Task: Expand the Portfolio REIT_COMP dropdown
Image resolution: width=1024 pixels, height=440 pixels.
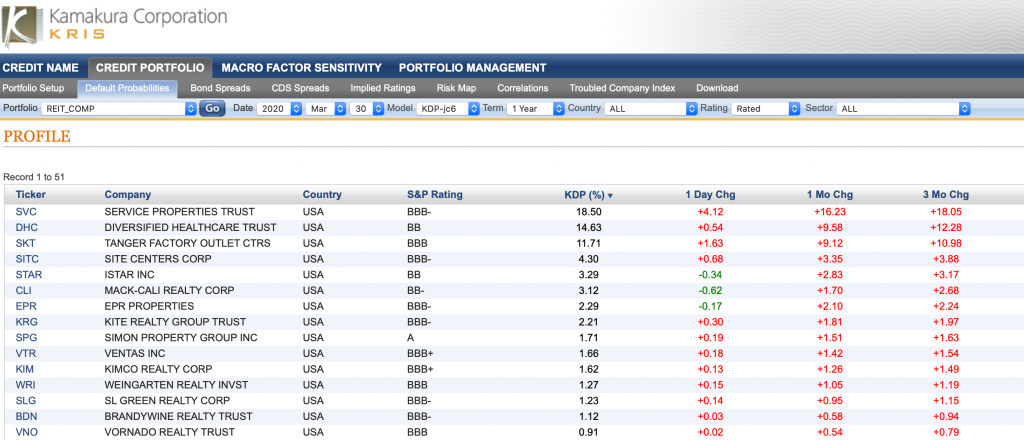Action: [118, 109]
